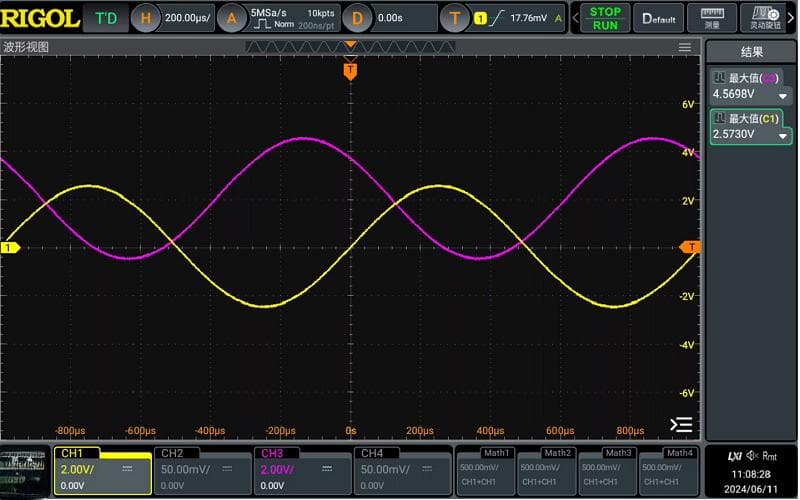Open trigger level 17.76mV setting

click(529, 18)
